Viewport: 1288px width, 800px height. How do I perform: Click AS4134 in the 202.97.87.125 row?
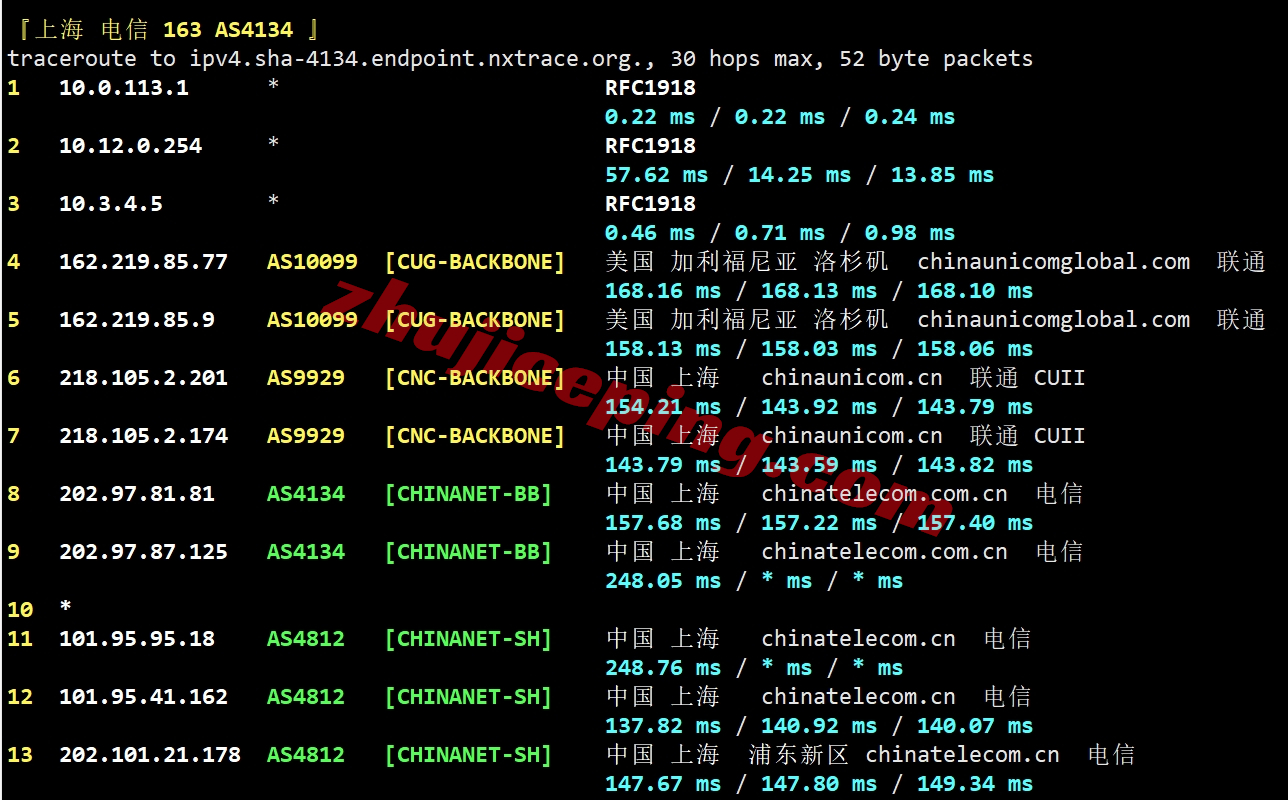click(306, 552)
